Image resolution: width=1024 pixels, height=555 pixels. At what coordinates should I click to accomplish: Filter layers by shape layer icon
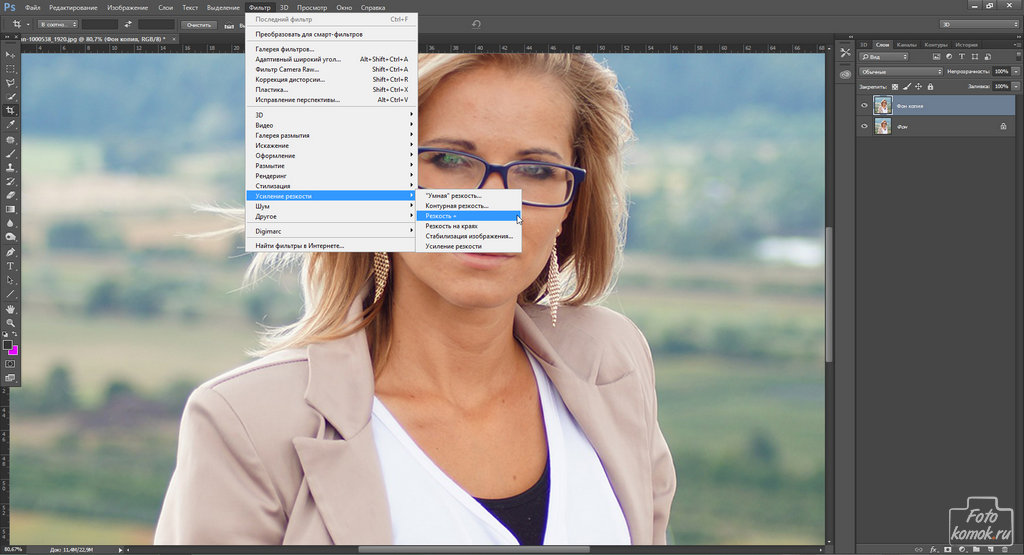[975, 57]
